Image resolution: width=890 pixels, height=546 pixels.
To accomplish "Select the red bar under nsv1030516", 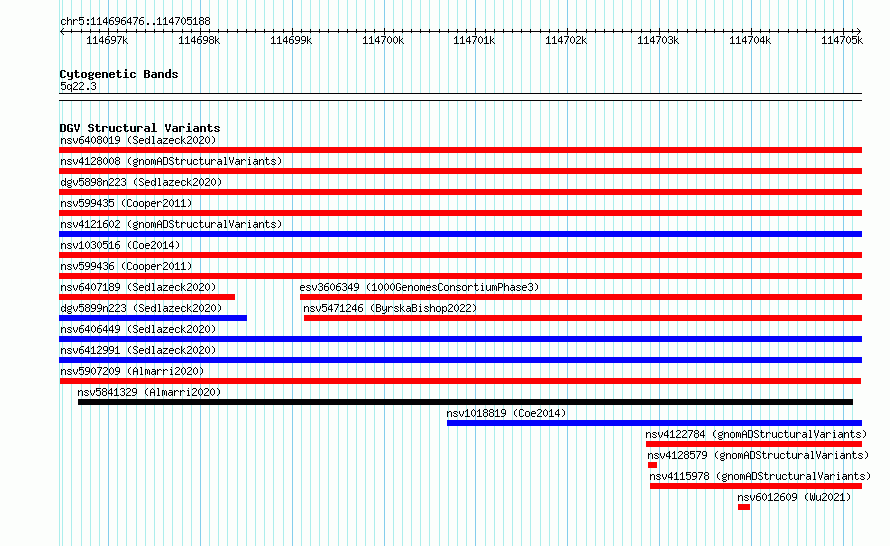I will pos(460,255).
